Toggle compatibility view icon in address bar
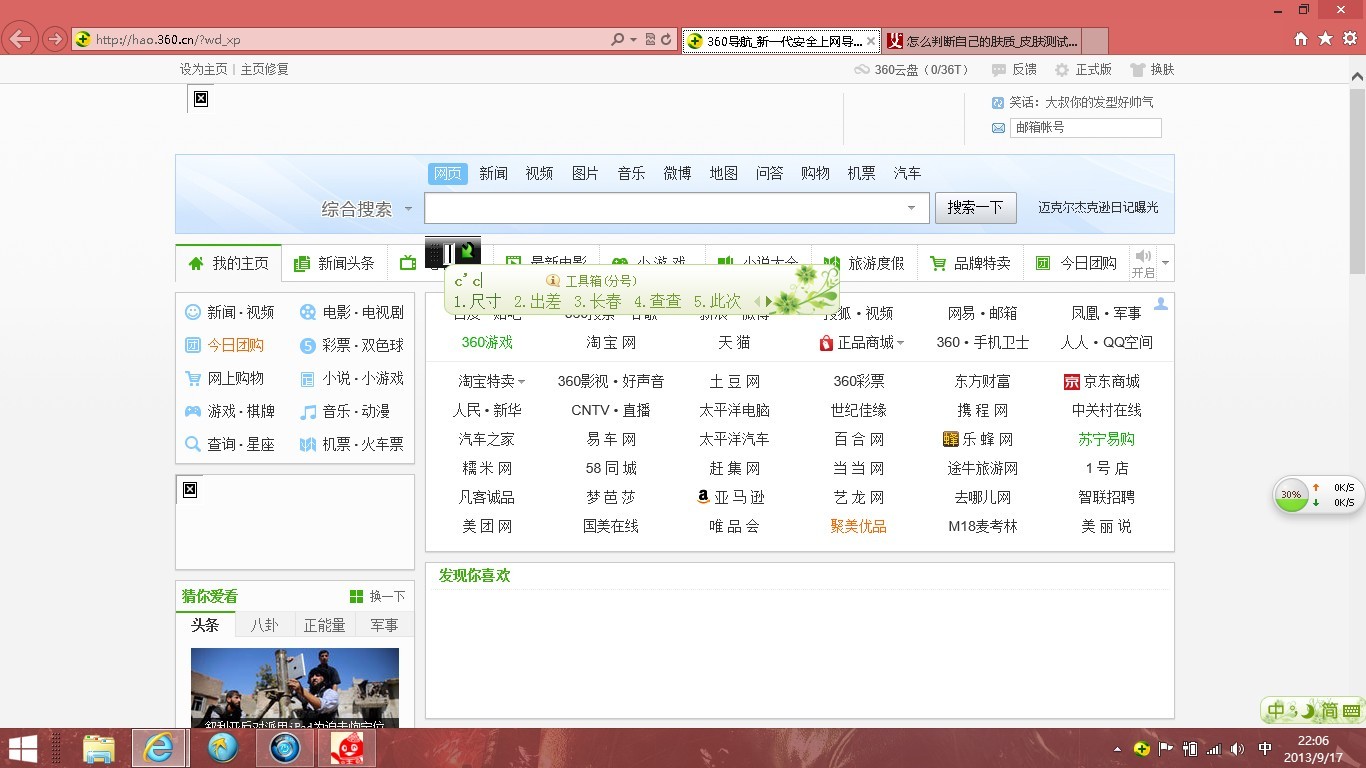Image resolution: width=1366 pixels, height=768 pixels. coord(650,40)
